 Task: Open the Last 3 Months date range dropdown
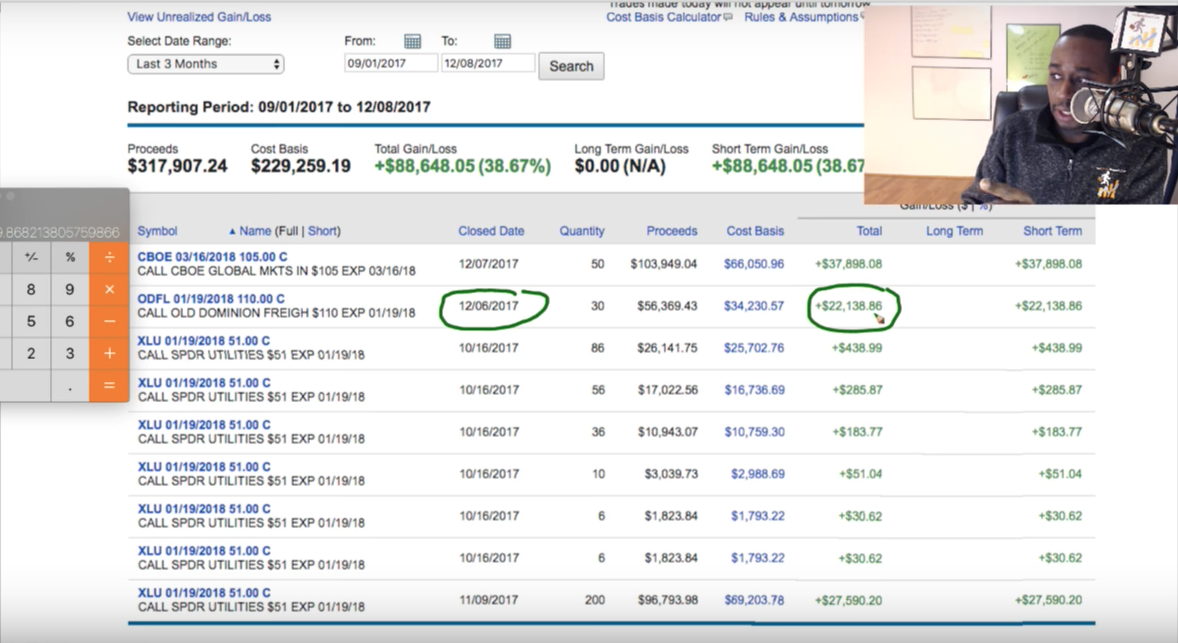[x=206, y=64]
